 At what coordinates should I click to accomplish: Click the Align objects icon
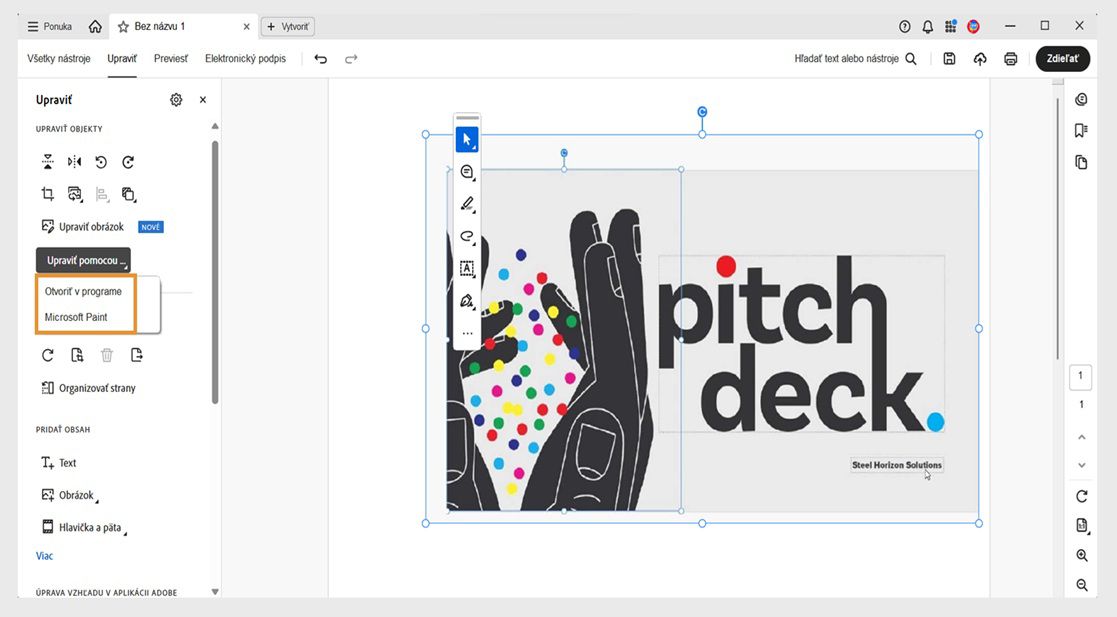coord(102,194)
